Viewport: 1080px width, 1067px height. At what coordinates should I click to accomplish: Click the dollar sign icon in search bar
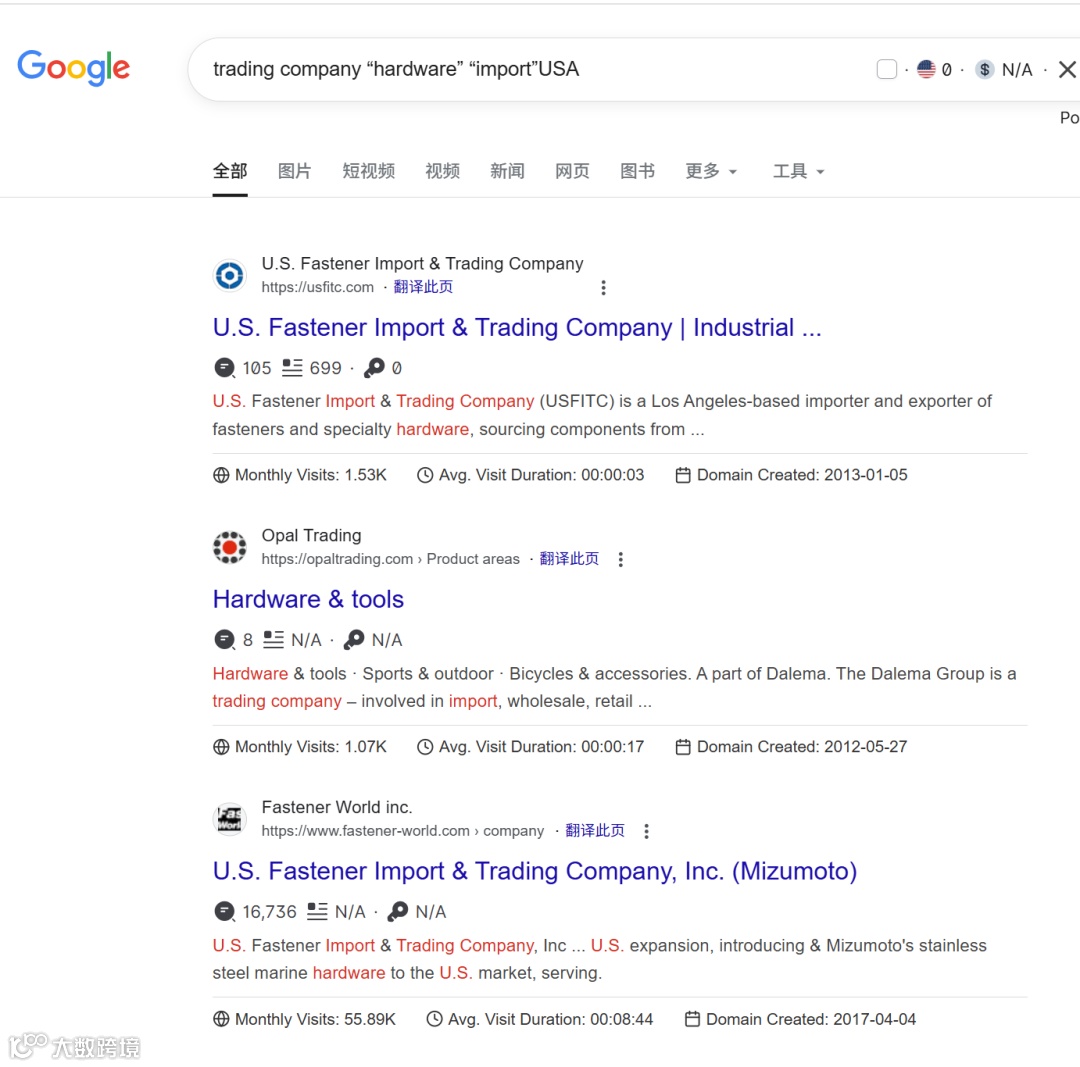pyautogui.click(x=984, y=70)
